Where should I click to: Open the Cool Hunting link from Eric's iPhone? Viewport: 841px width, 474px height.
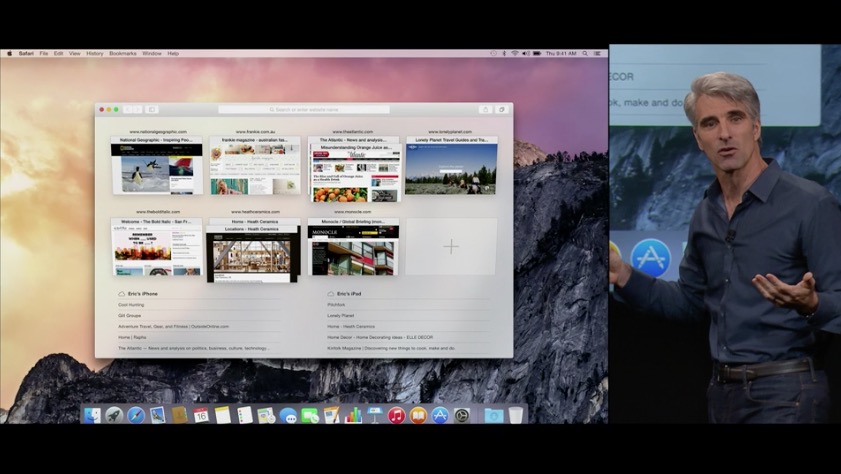(x=131, y=305)
